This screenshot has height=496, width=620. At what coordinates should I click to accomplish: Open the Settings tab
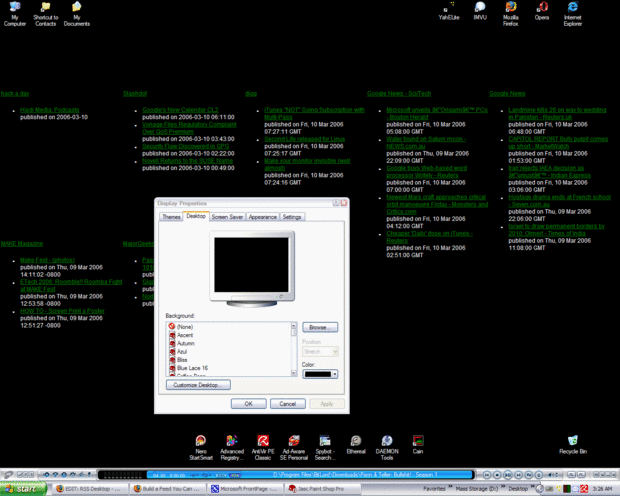coord(292,217)
